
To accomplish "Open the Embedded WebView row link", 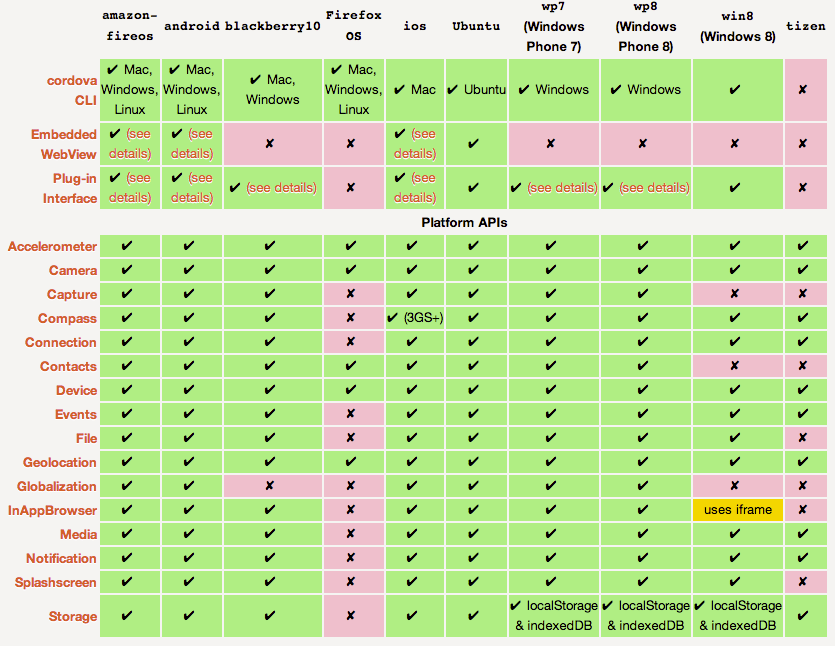I will pos(64,144).
